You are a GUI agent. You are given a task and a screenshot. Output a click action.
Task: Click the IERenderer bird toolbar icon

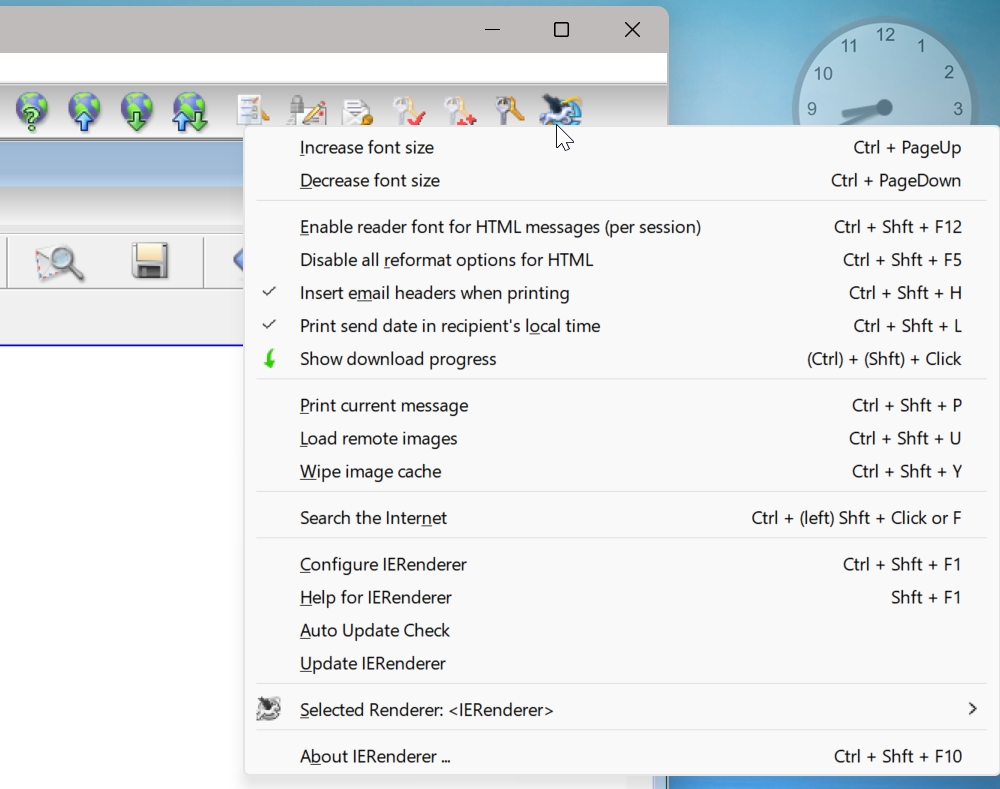[x=560, y=110]
